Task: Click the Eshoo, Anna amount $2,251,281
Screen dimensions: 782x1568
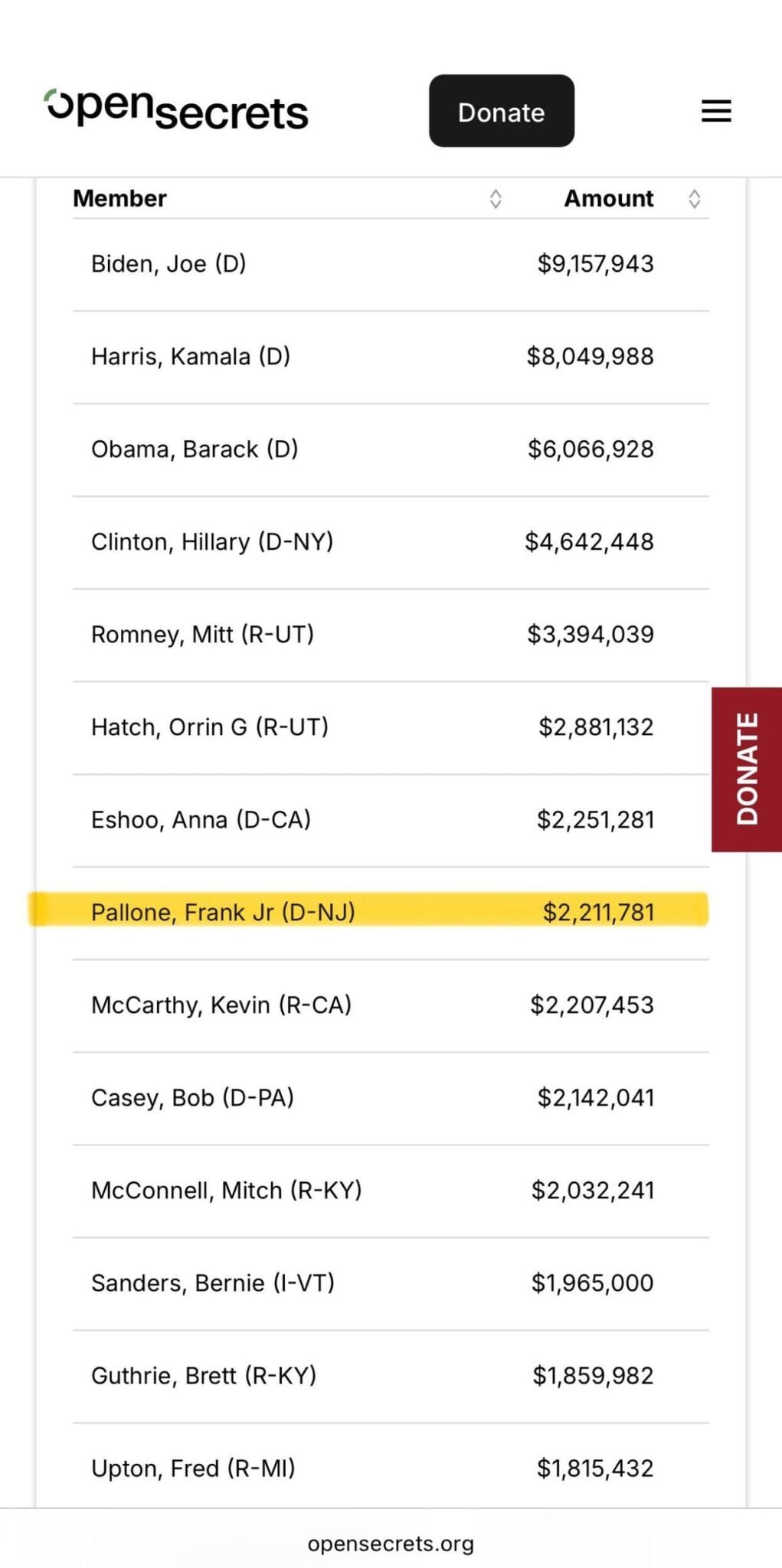Action: coord(595,820)
